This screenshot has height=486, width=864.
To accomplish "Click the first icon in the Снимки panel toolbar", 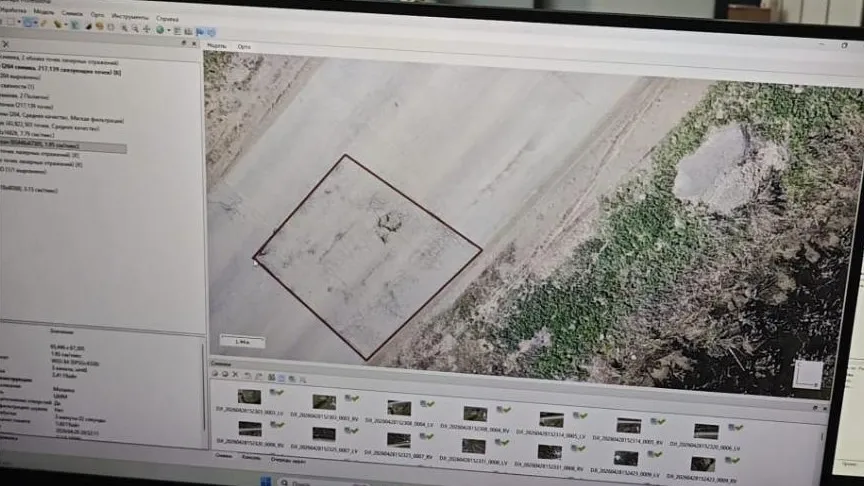I will (215, 375).
